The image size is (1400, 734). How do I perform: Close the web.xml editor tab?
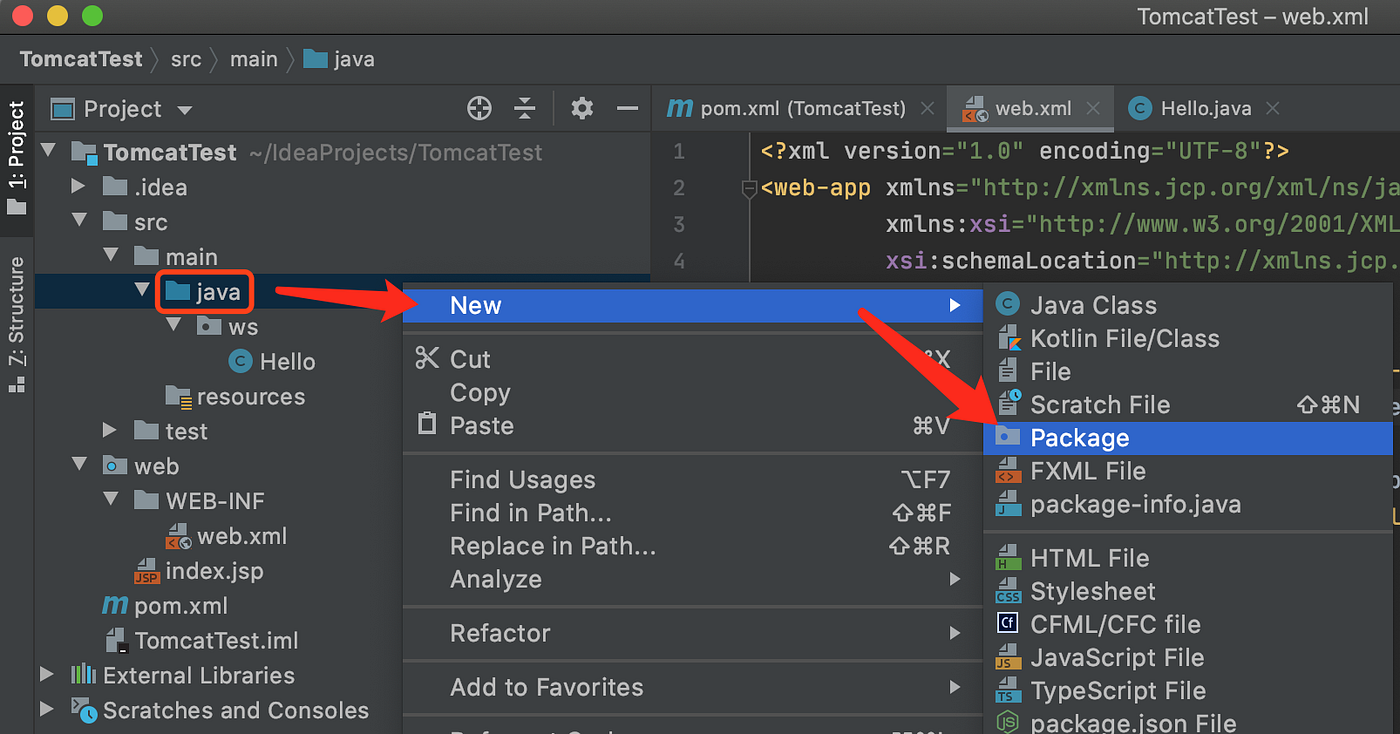[x=1093, y=109]
